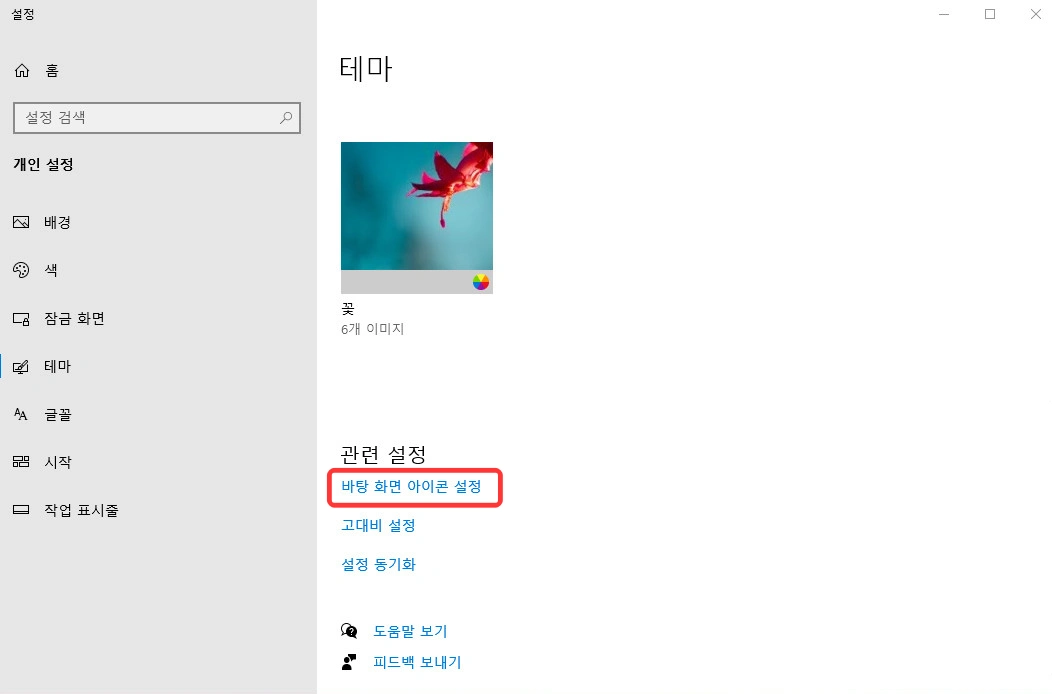Click the 시작 start tiles icon
Screen dimensions: 1052x694
(21, 462)
